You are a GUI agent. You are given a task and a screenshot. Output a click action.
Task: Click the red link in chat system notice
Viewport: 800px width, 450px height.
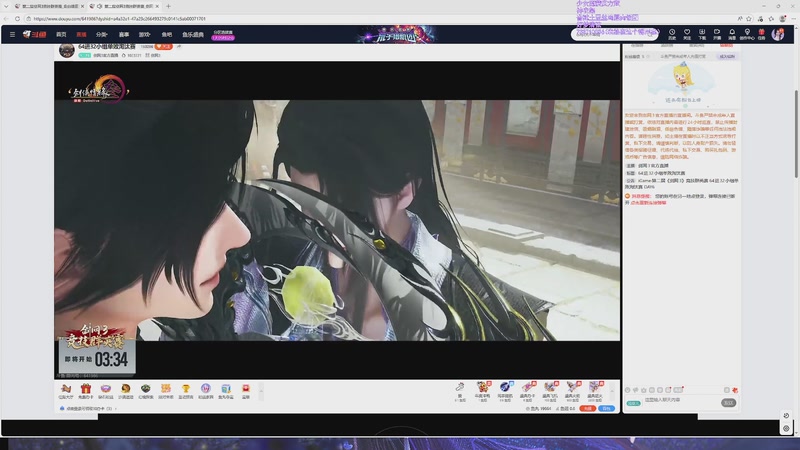tap(648, 203)
